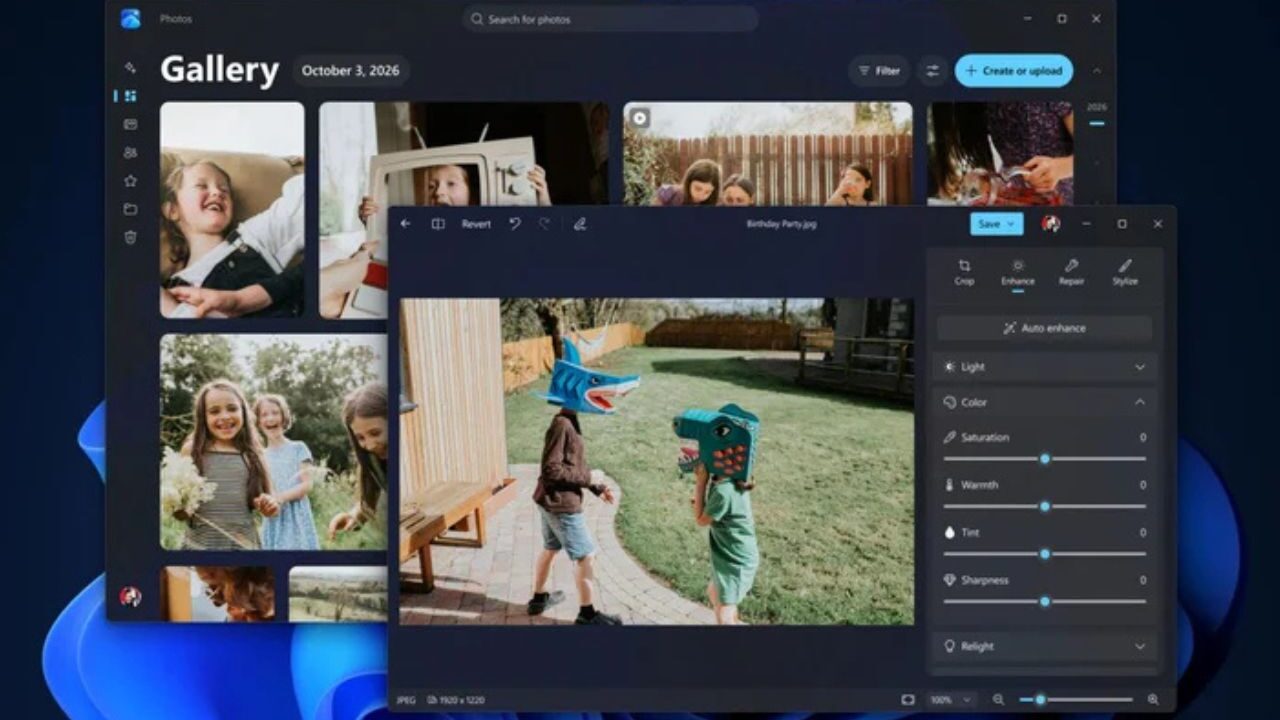Click the Auto enhance button

[1045, 328]
